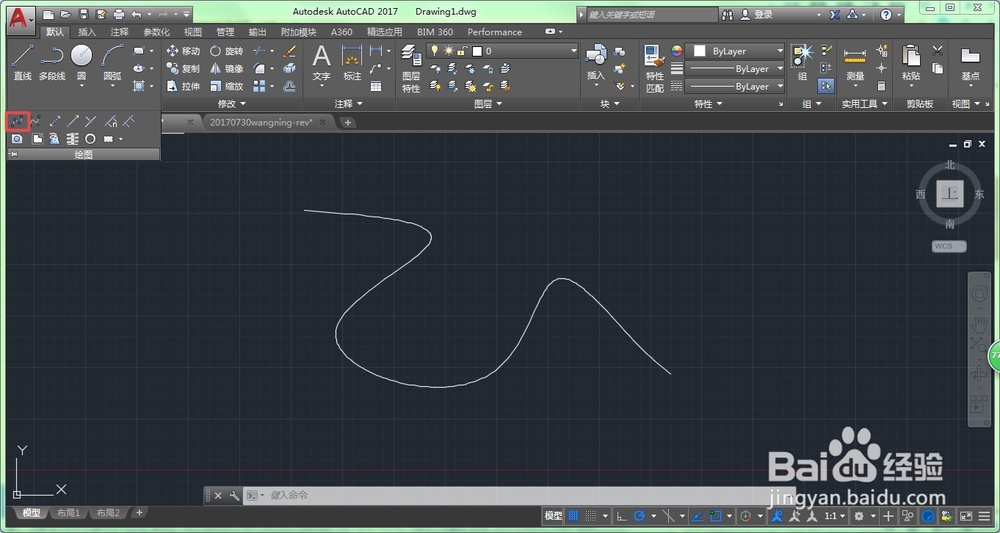Image resolution: width=1000 pixels, height=533 pixels.
Task: Click the 特性匹配 match properties tool
Action: point(655,69)
